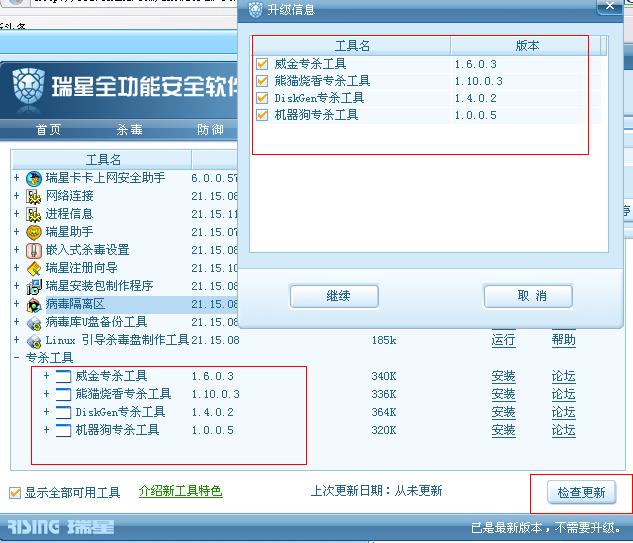Screen dimensions: 633x543
Task: Click the 瑞星助手 lion icon
Action: [x=34, y=232]
